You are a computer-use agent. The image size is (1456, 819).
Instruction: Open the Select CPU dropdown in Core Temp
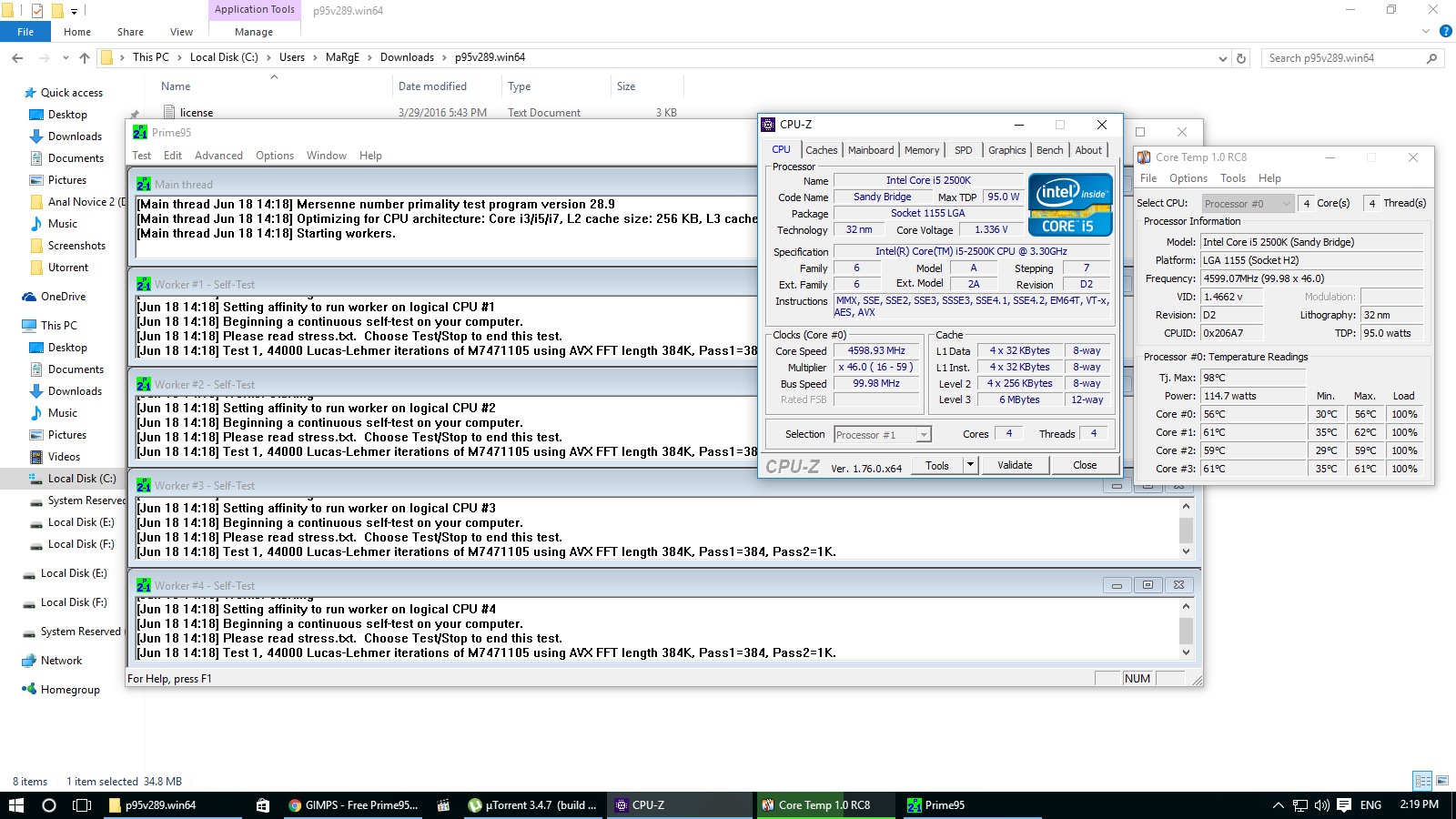point(1247,204)
